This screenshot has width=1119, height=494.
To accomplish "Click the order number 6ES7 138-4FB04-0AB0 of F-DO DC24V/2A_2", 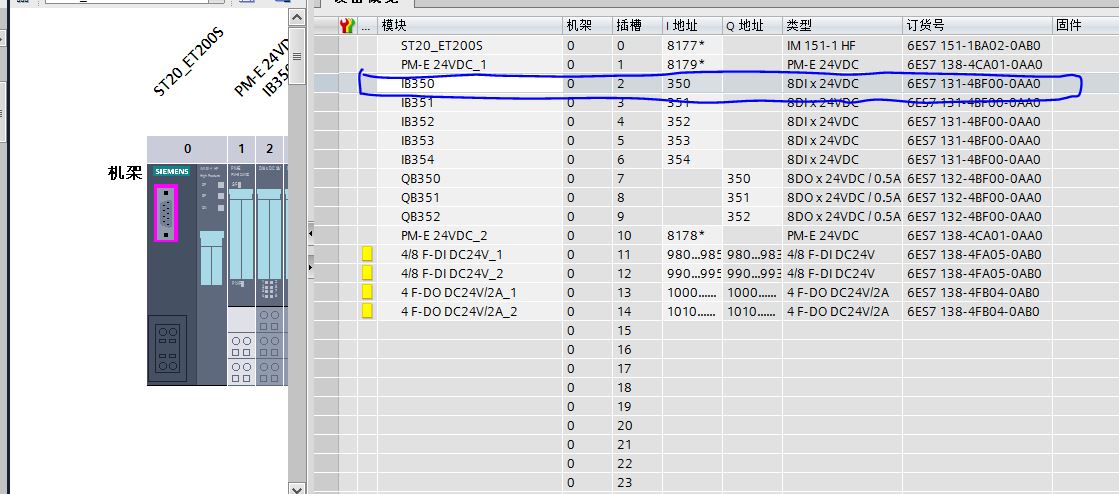I will point(977,311).
